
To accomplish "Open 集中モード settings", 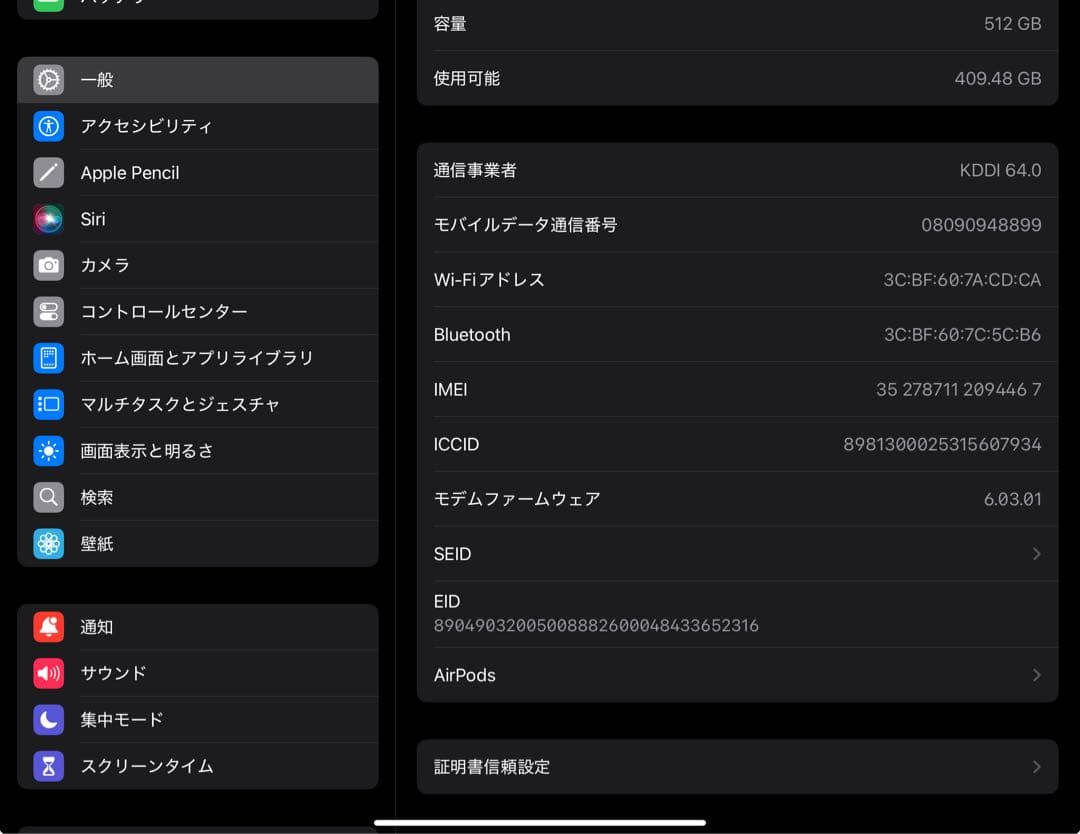I will tap(198, 720).
